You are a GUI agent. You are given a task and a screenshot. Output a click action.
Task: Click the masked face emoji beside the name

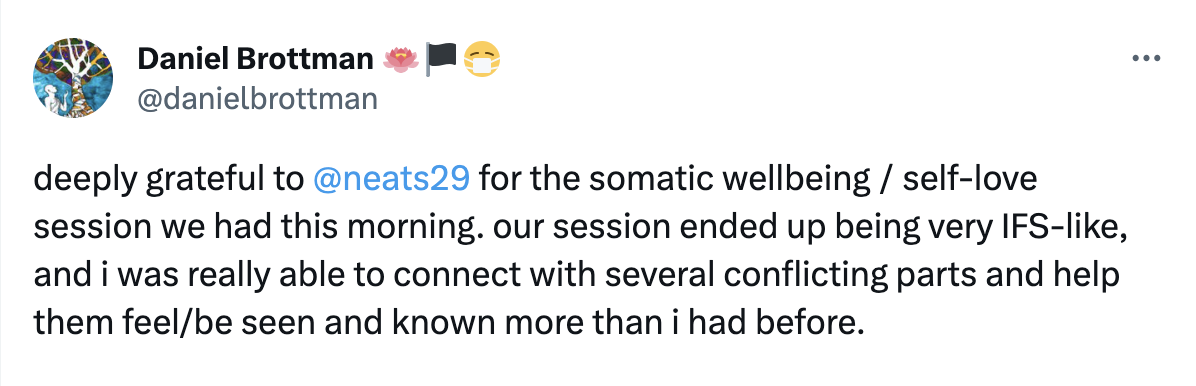pos(482,59)
